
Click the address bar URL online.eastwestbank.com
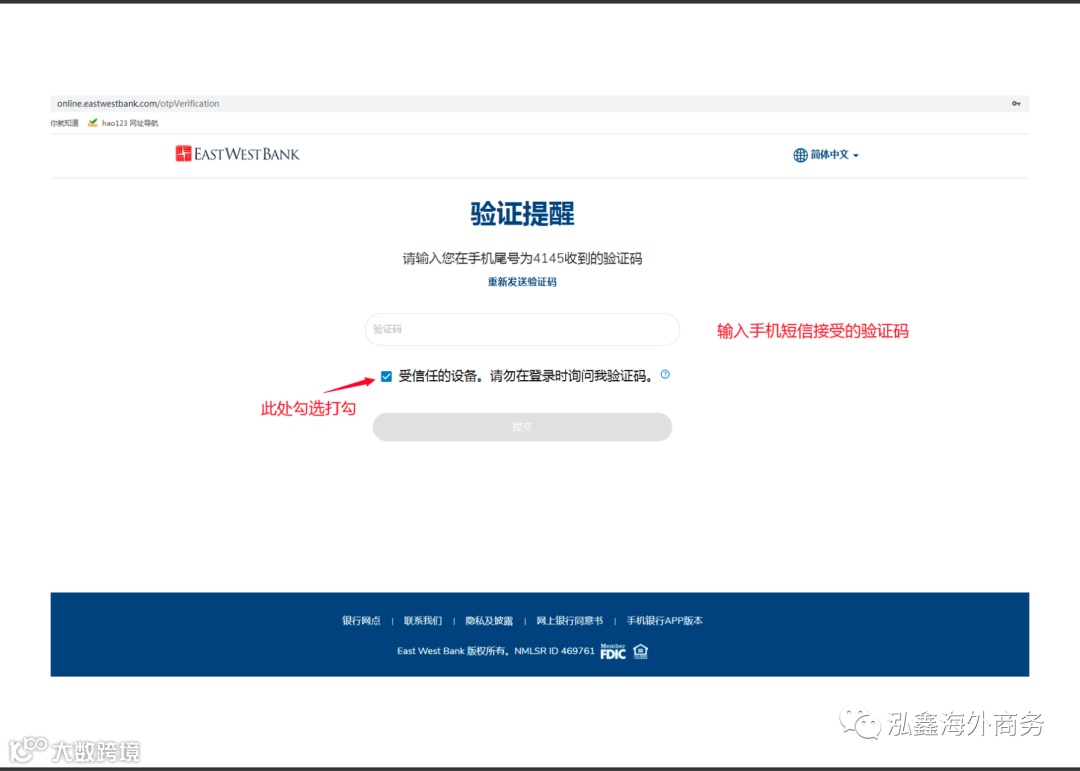pos(138,103)
